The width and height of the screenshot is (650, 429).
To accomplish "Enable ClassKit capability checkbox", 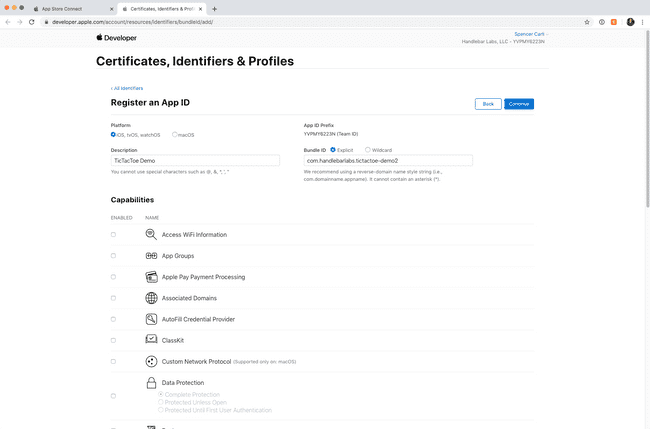I will coord(113,340).
